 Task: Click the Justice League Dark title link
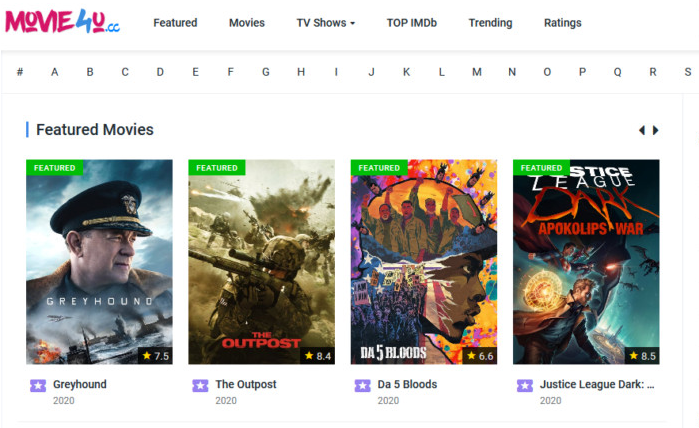pos(597,384)
